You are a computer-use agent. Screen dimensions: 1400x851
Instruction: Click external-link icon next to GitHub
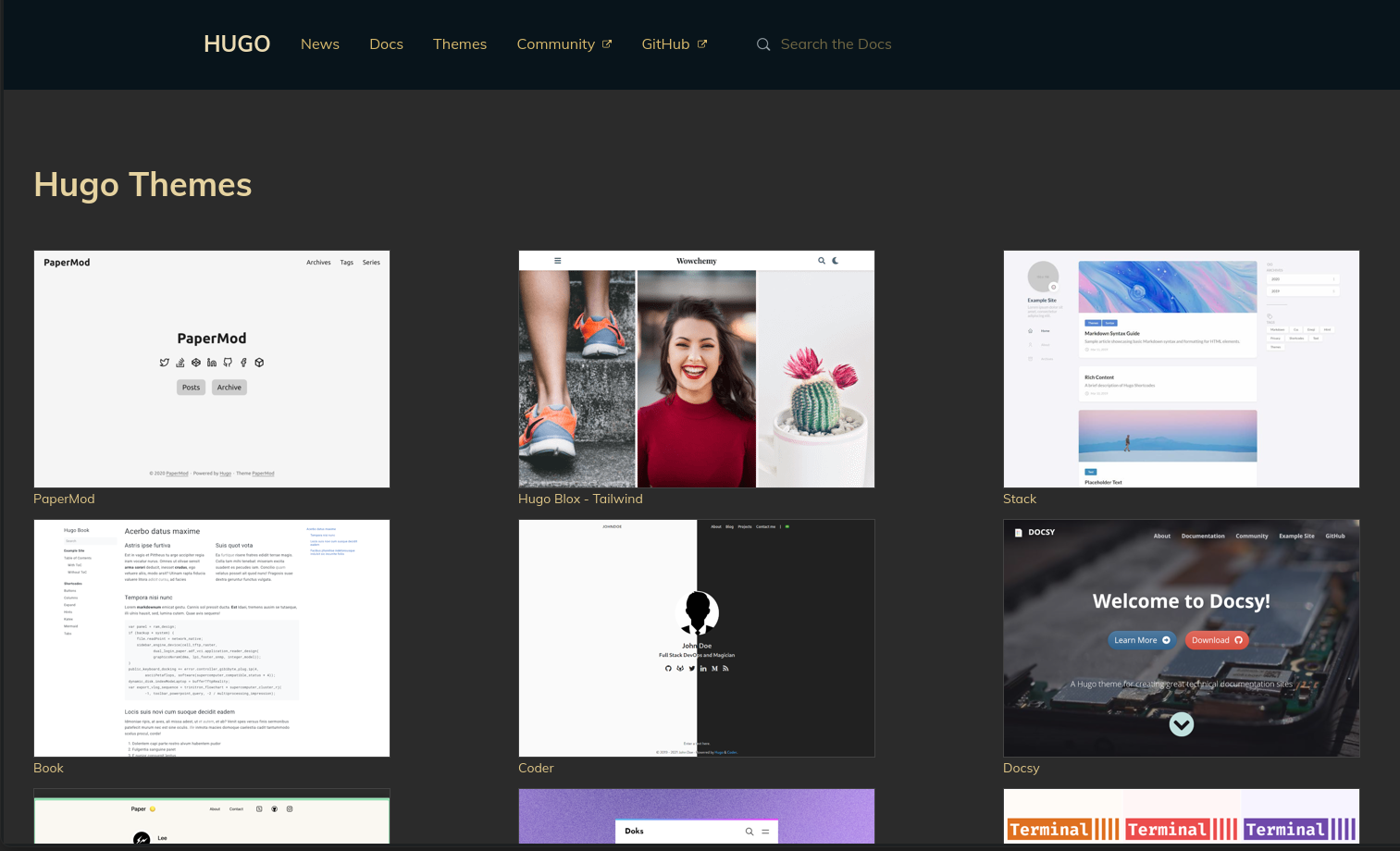tap(702, 43)
